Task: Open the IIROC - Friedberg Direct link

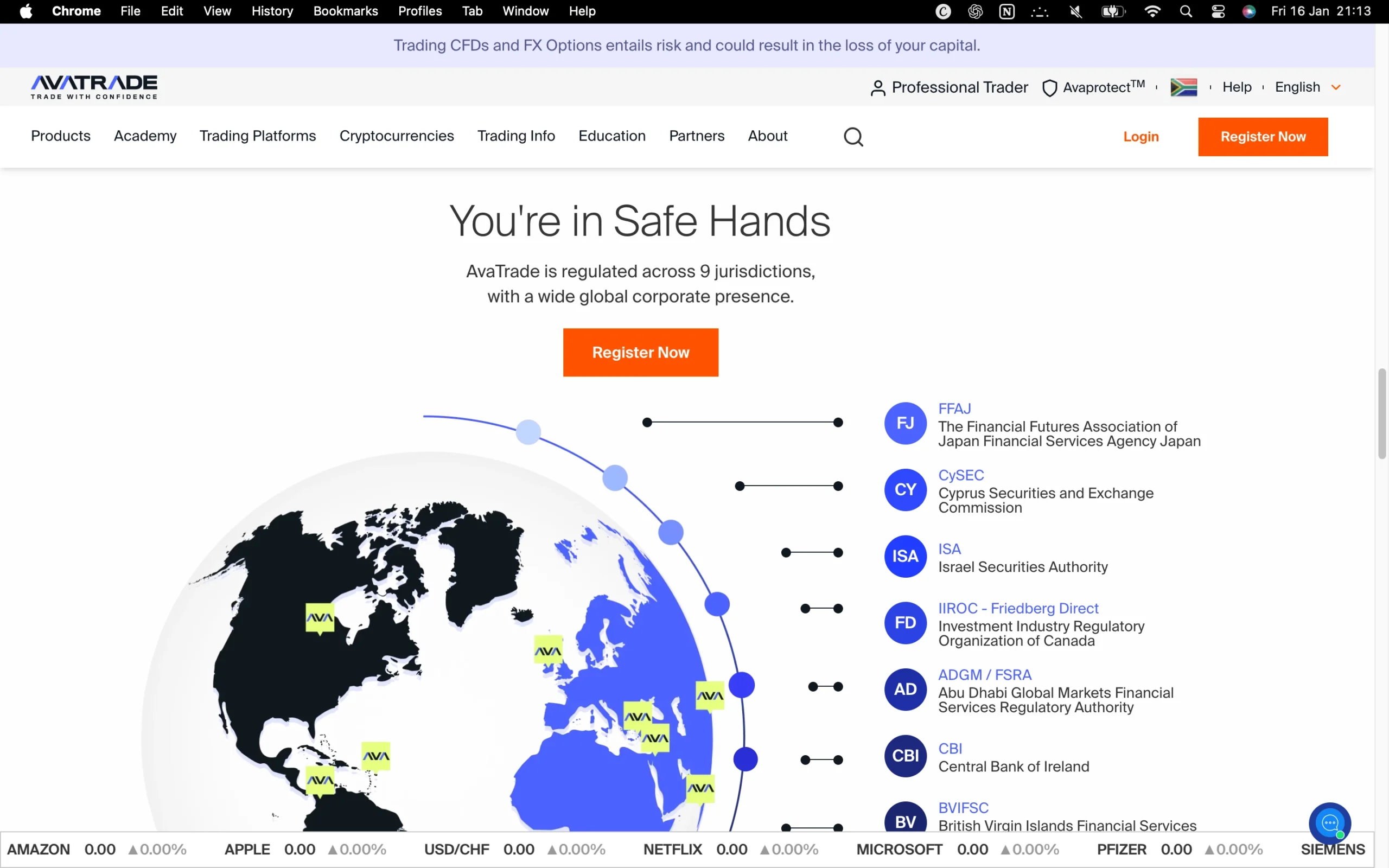Action: 1018,608
